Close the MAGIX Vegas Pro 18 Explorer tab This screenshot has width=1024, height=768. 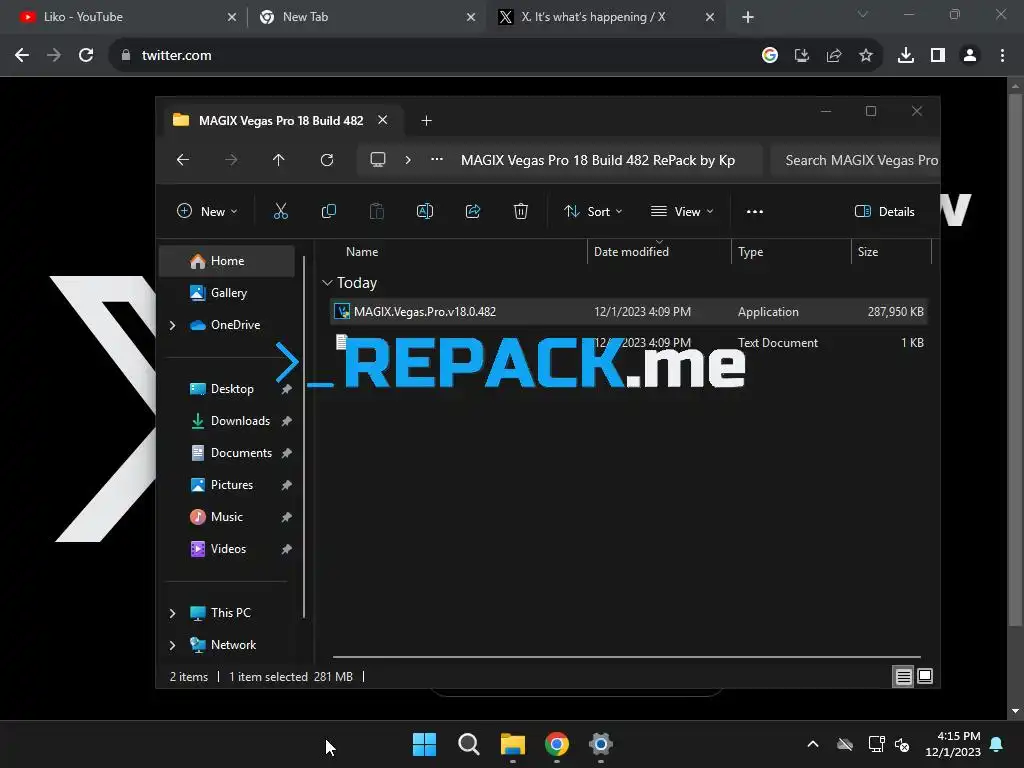click(x=383, y=120)
